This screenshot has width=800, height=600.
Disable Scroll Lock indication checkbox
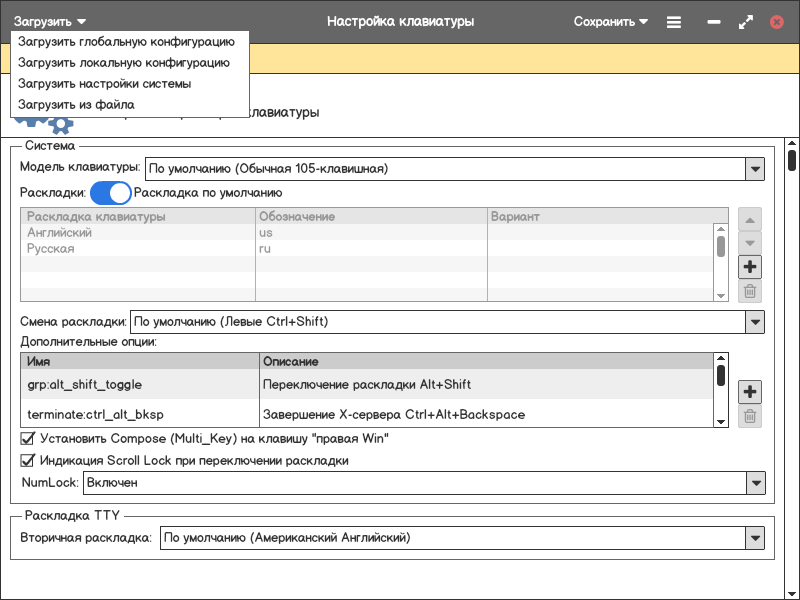(28, 461)
